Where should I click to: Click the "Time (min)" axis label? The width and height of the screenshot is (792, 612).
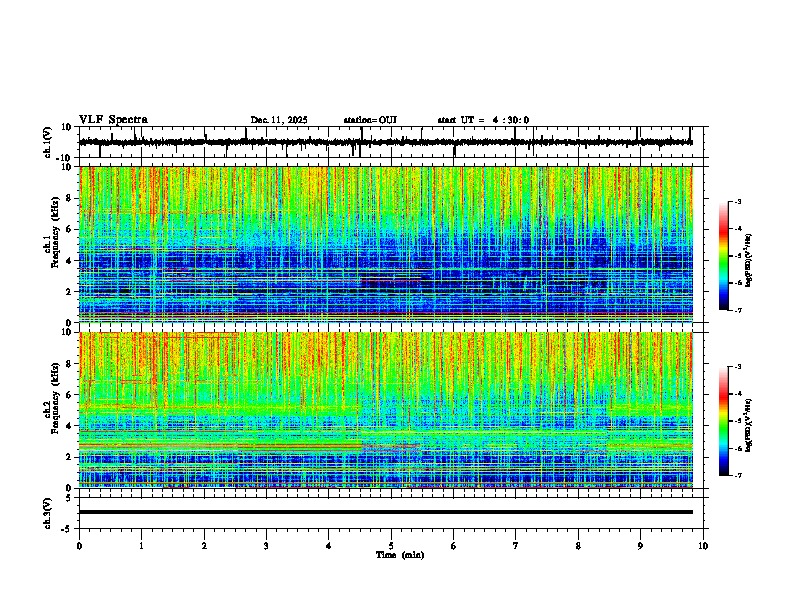[x=400, y=555]
